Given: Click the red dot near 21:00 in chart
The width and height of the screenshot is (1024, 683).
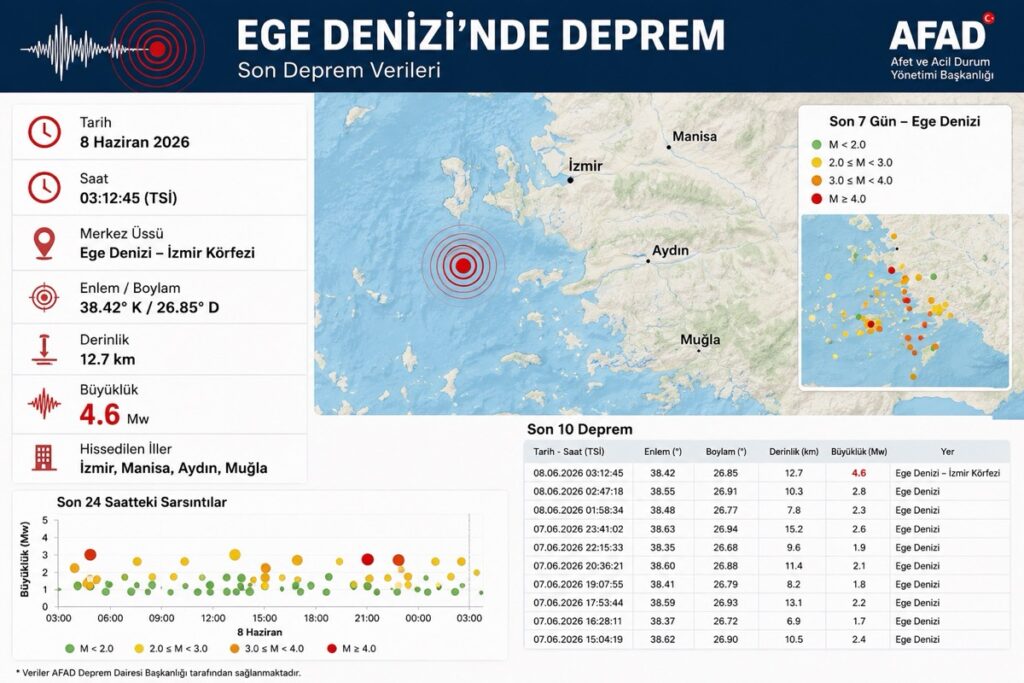Looking at the screenshot, I should coord(368,559).
